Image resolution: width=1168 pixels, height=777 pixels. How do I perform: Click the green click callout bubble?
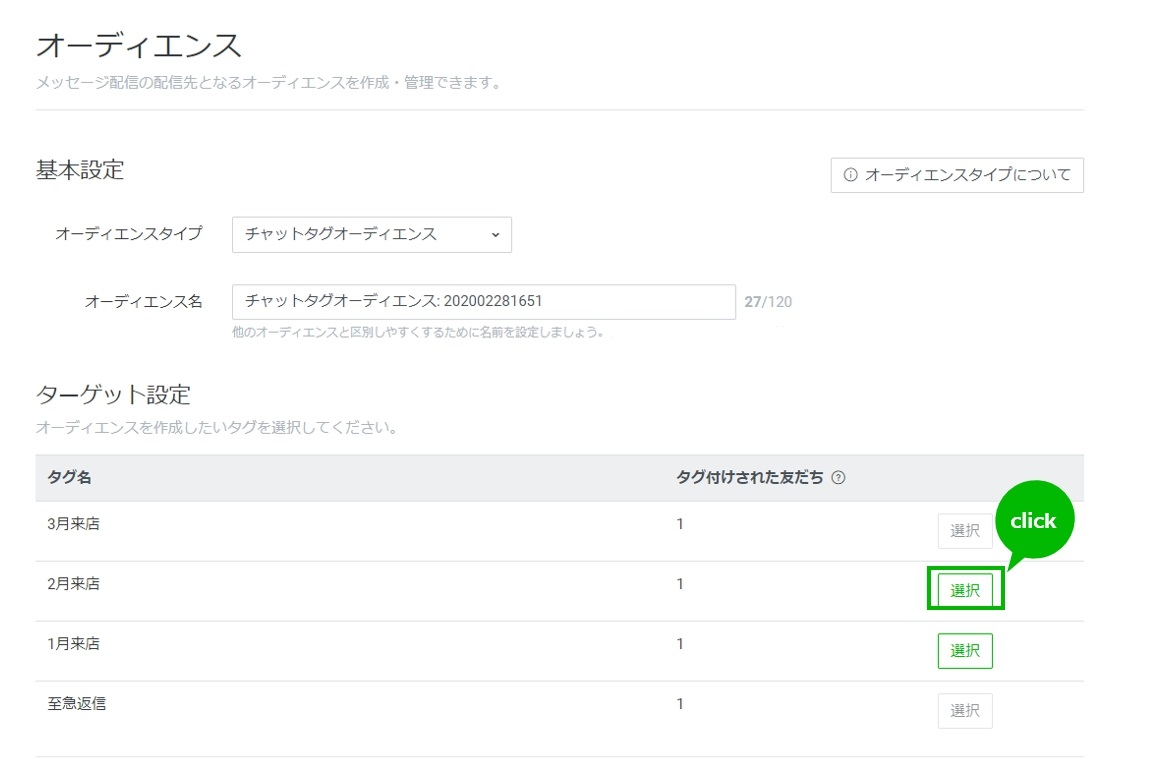1033,521
